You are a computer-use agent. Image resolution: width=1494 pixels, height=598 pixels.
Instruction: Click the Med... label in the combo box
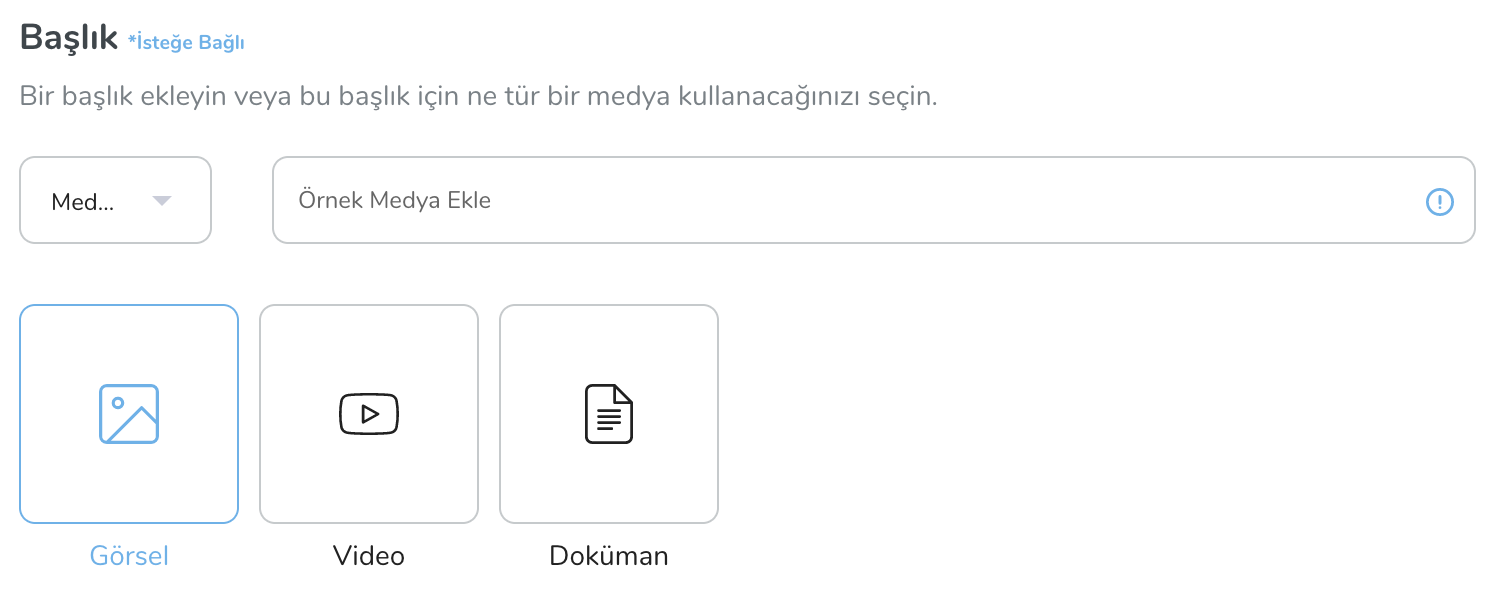[x=82, y=202]
